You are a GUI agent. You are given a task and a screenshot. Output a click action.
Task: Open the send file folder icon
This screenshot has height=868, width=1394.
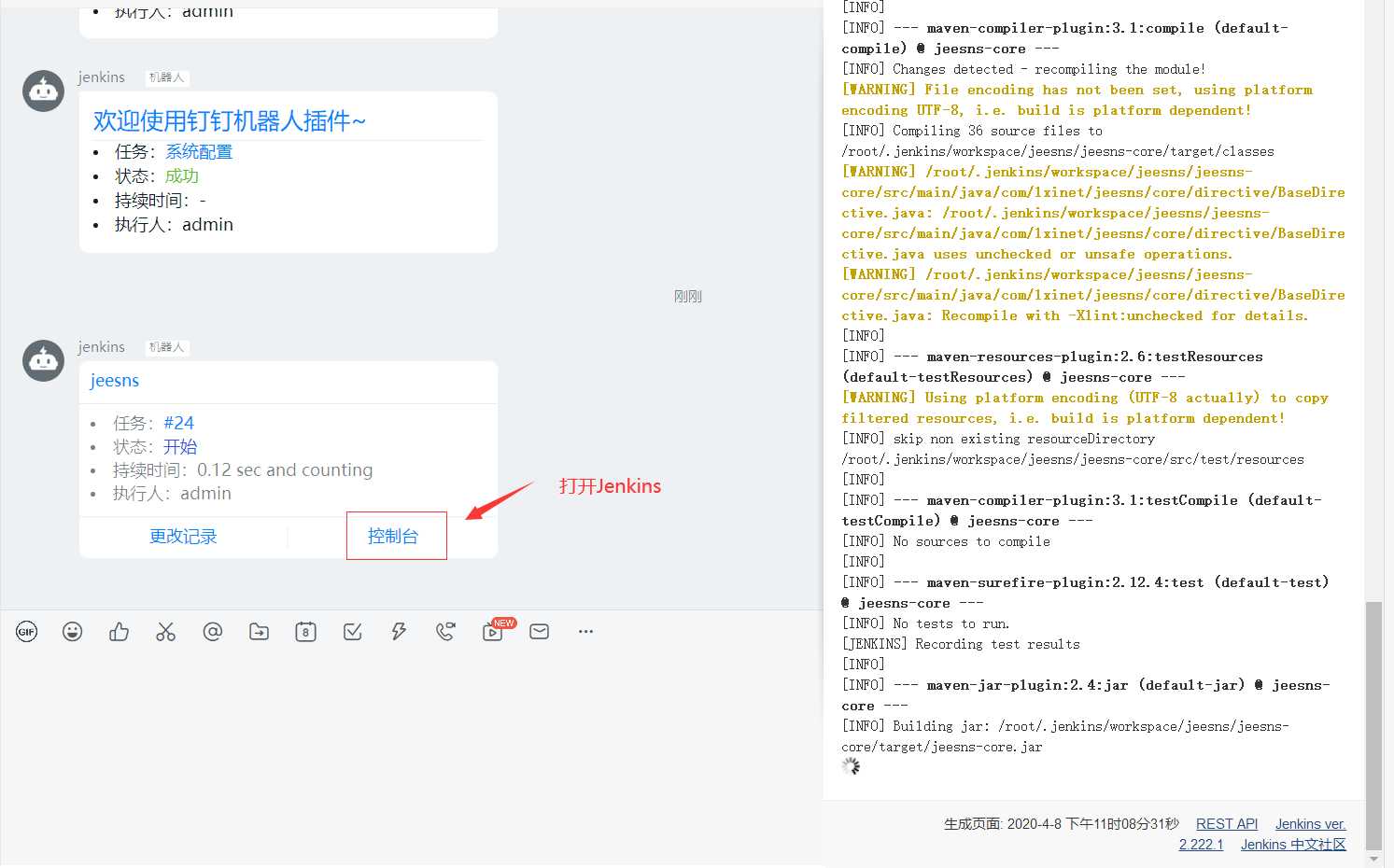click(x=260, y=632)
